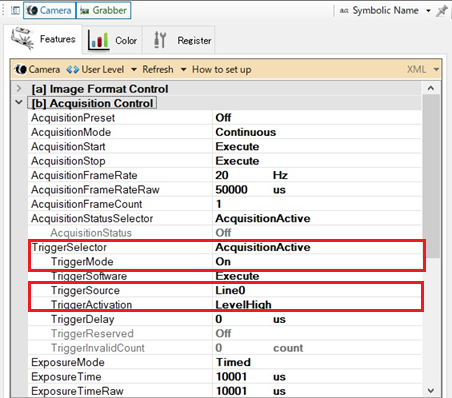Viewport: 452px width, 398px height.
Task: Click the scroll down arrow of the feature list
Action: point(431,390)
